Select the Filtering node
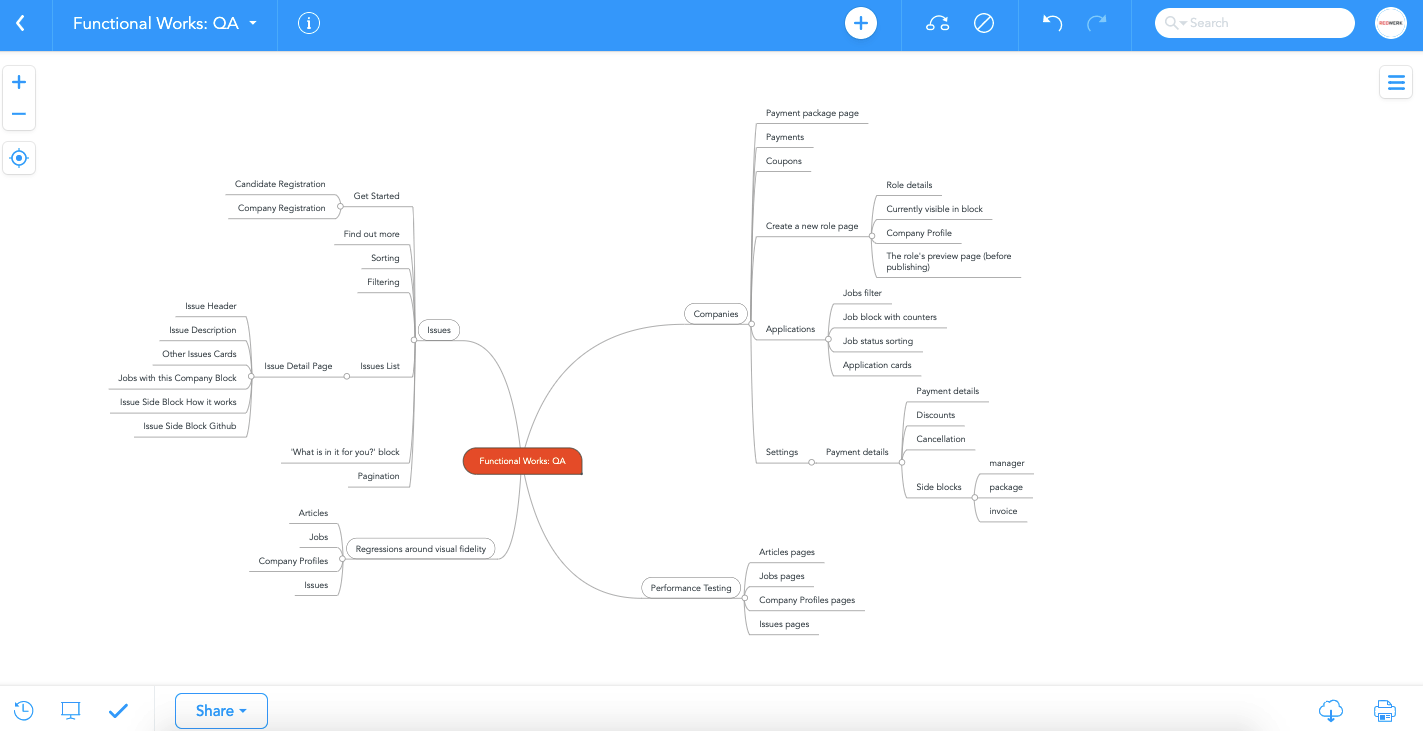 click(383, 282)
